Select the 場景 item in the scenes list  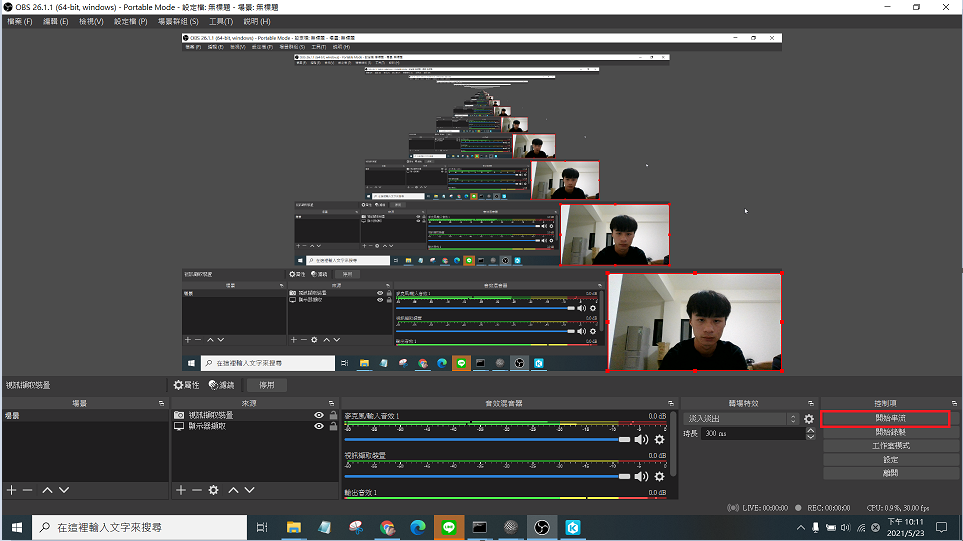coord(85,416)
